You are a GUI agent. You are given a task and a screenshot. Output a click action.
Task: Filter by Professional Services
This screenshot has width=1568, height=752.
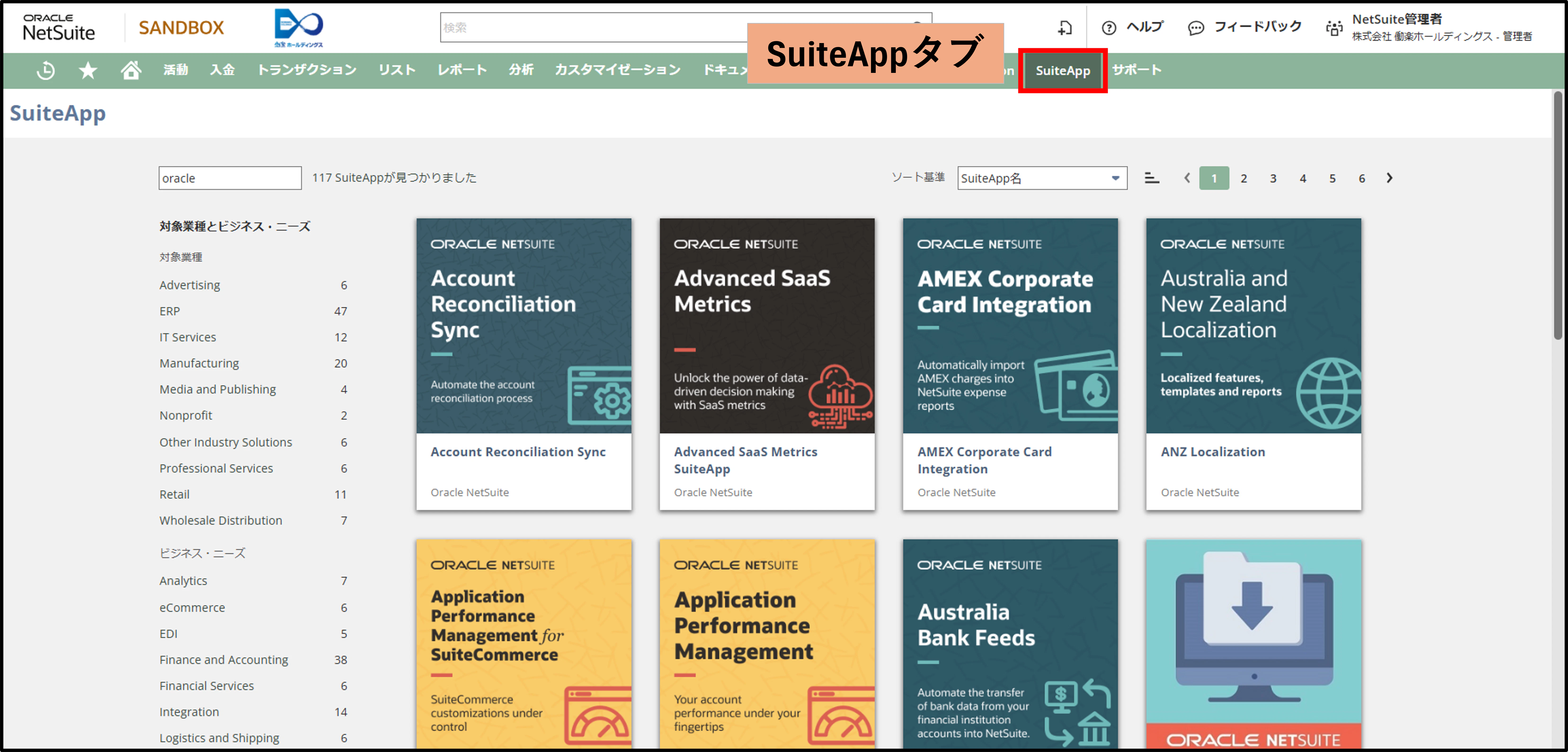point(216,469)
